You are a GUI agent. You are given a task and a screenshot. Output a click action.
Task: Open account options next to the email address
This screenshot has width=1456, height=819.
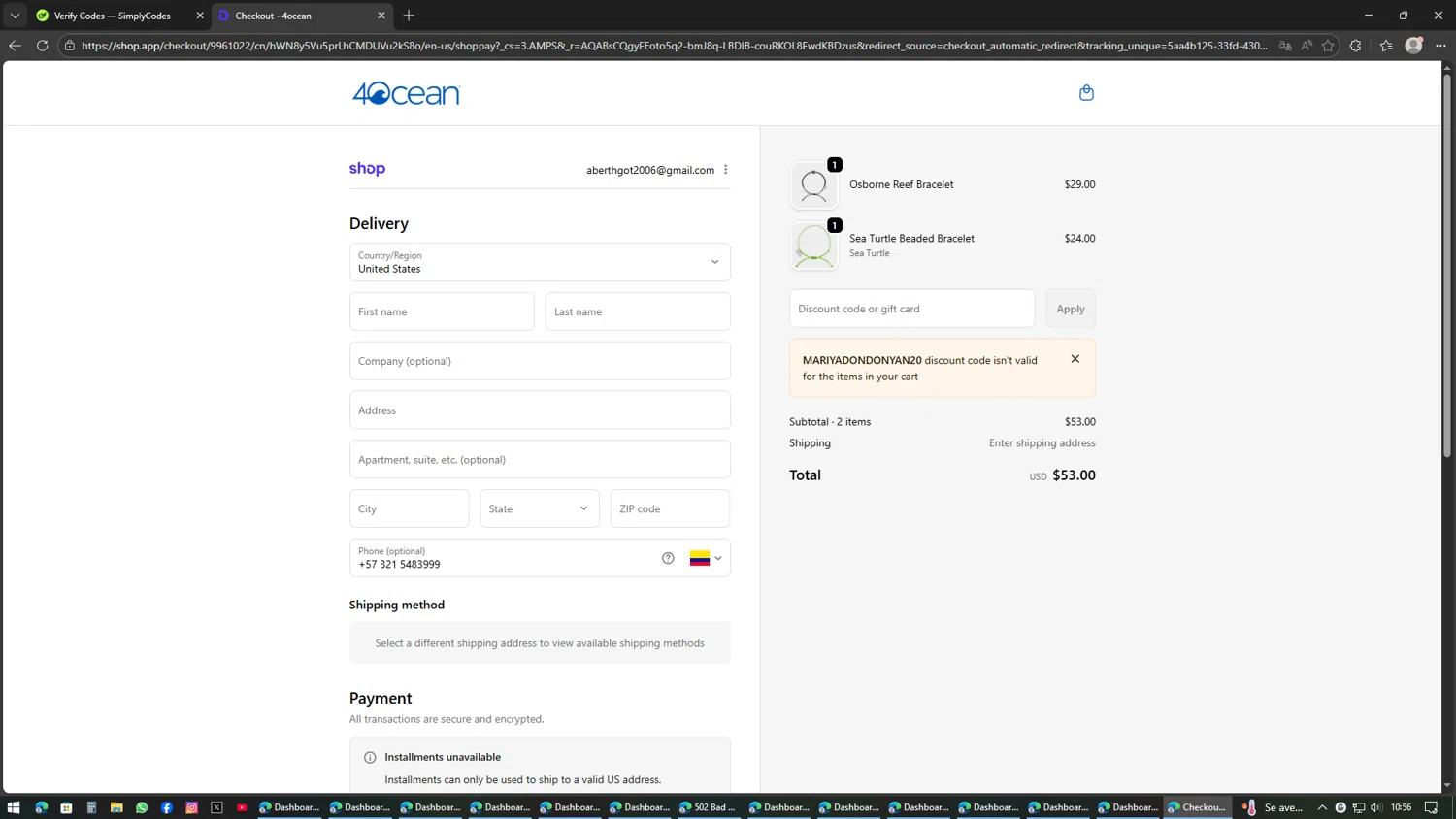725,170
